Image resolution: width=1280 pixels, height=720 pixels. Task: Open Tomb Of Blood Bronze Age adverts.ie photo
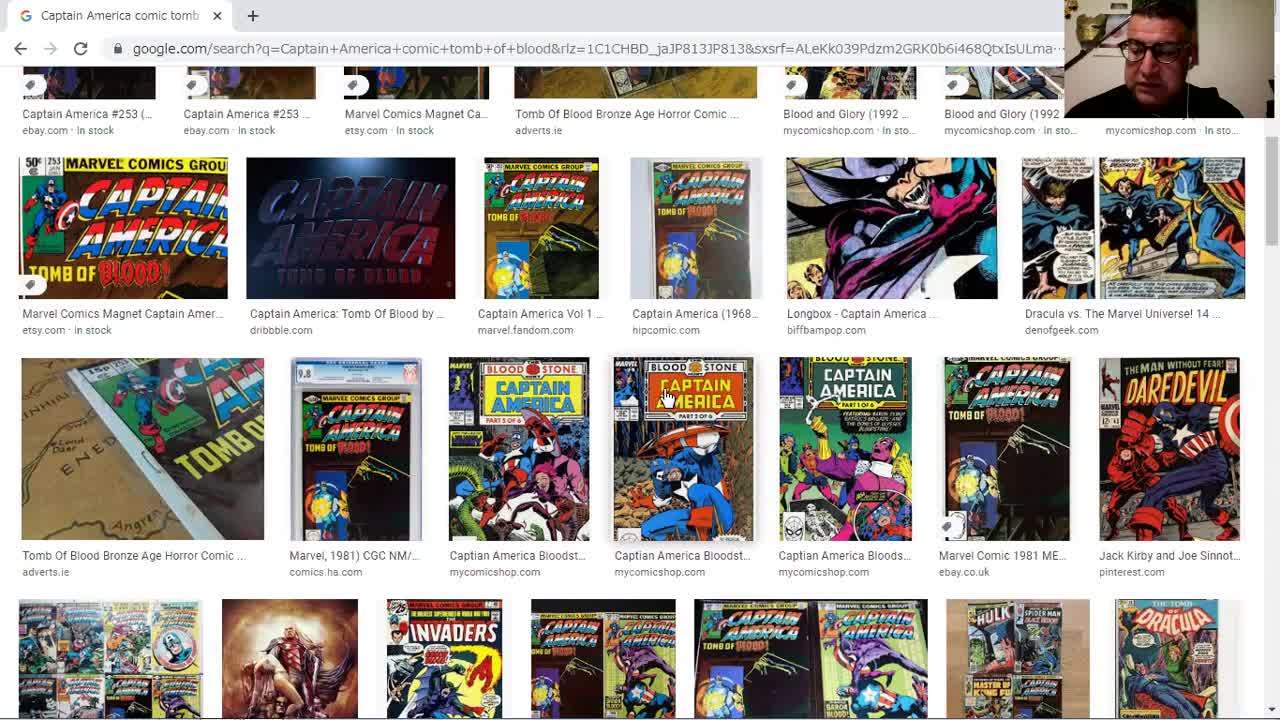pos(142,449)
